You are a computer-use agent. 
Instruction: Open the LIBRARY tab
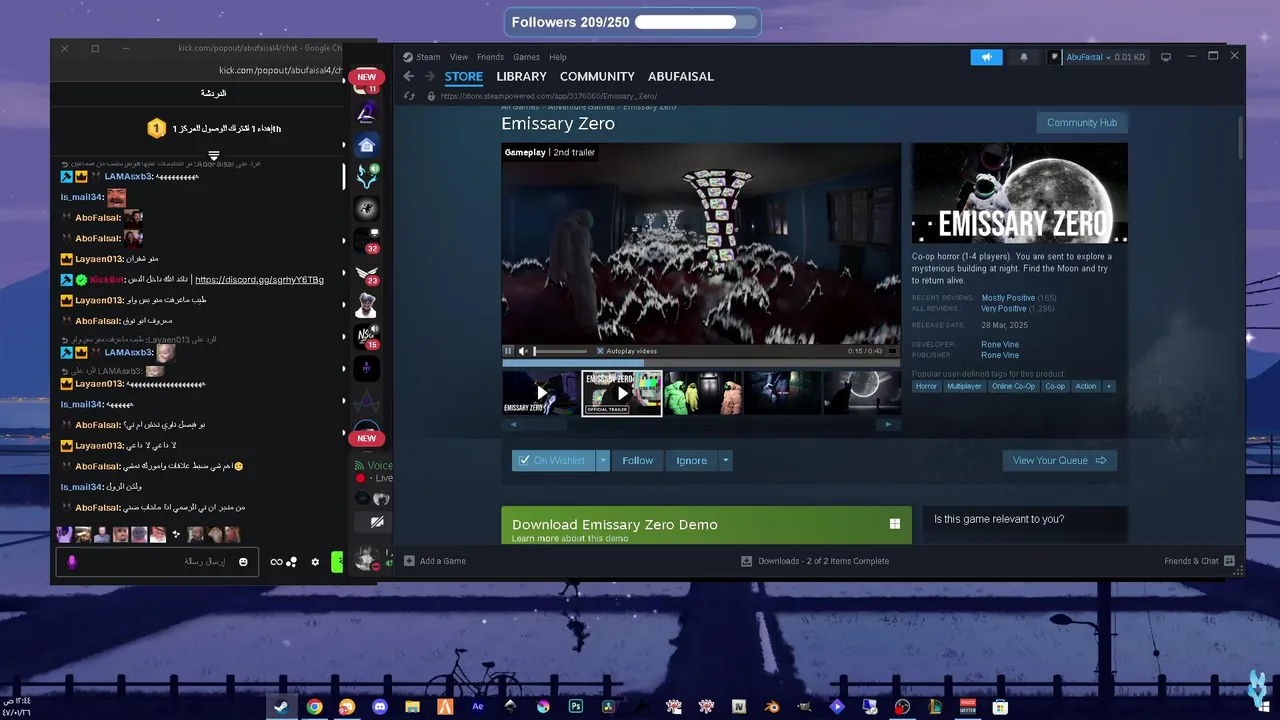click(x=522, y=76)
